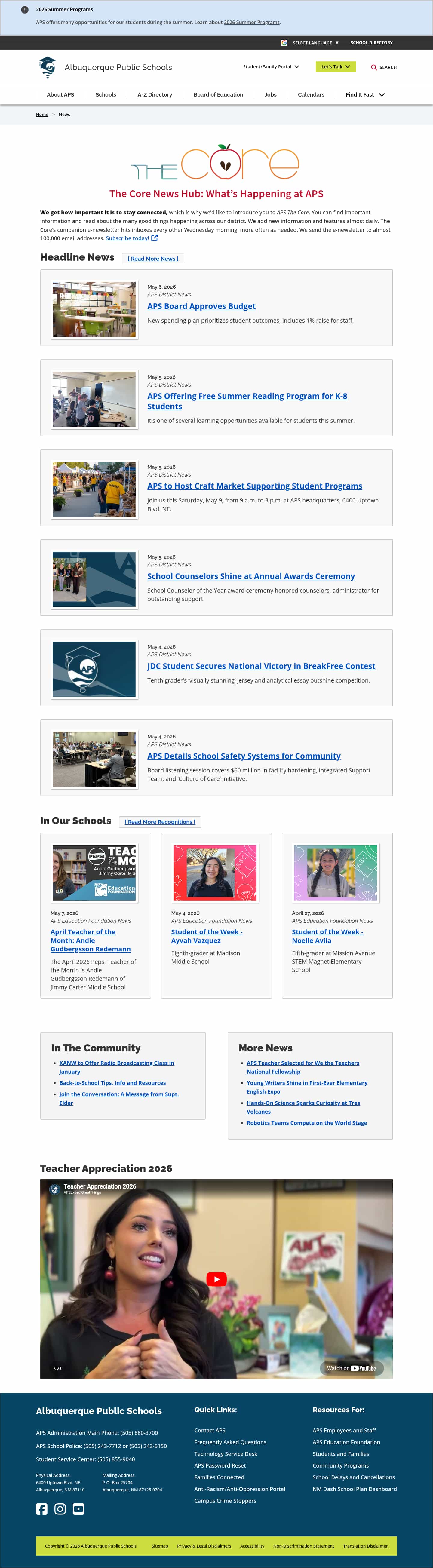Open the APS Instagram icon

pos(60,1509)
